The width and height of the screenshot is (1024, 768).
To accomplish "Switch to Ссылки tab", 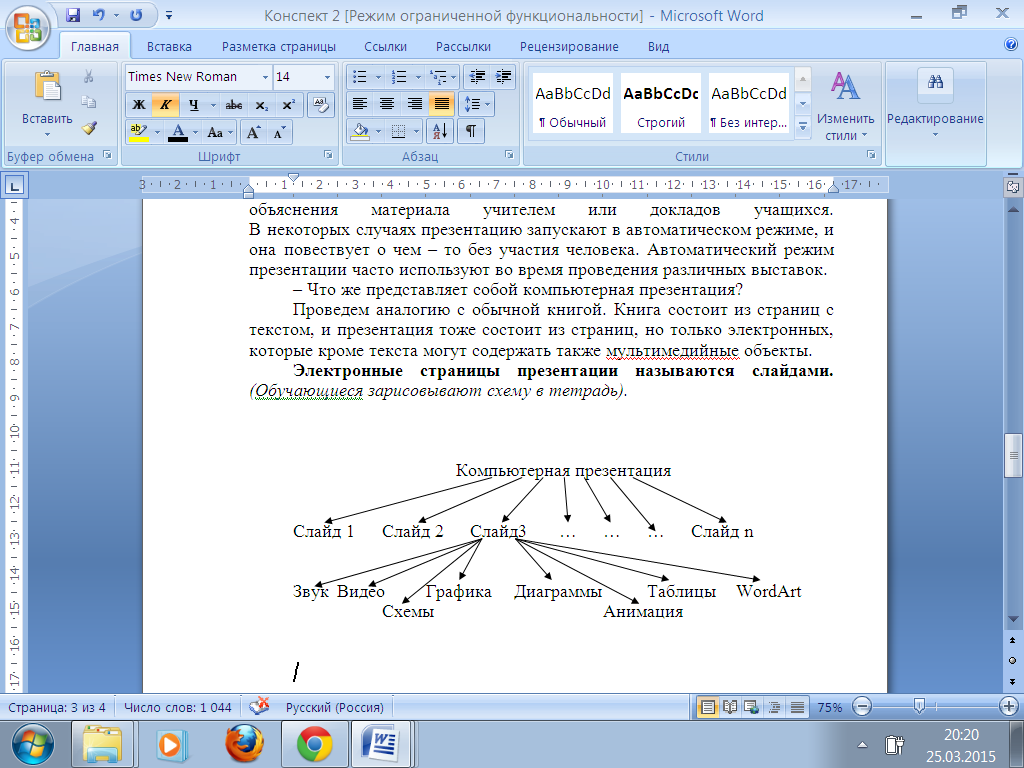I will coord(385,46).
